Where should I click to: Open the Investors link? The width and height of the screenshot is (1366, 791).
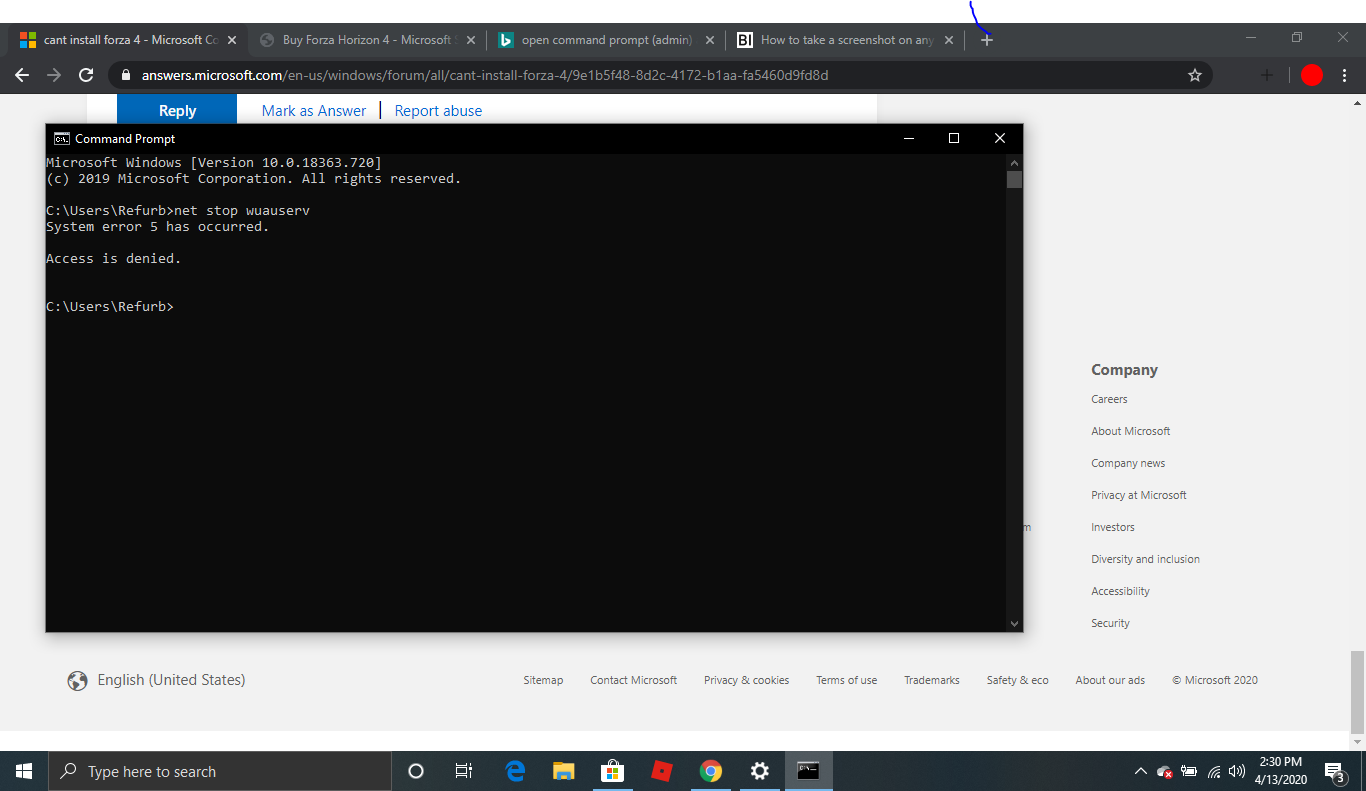(1113, 527)
